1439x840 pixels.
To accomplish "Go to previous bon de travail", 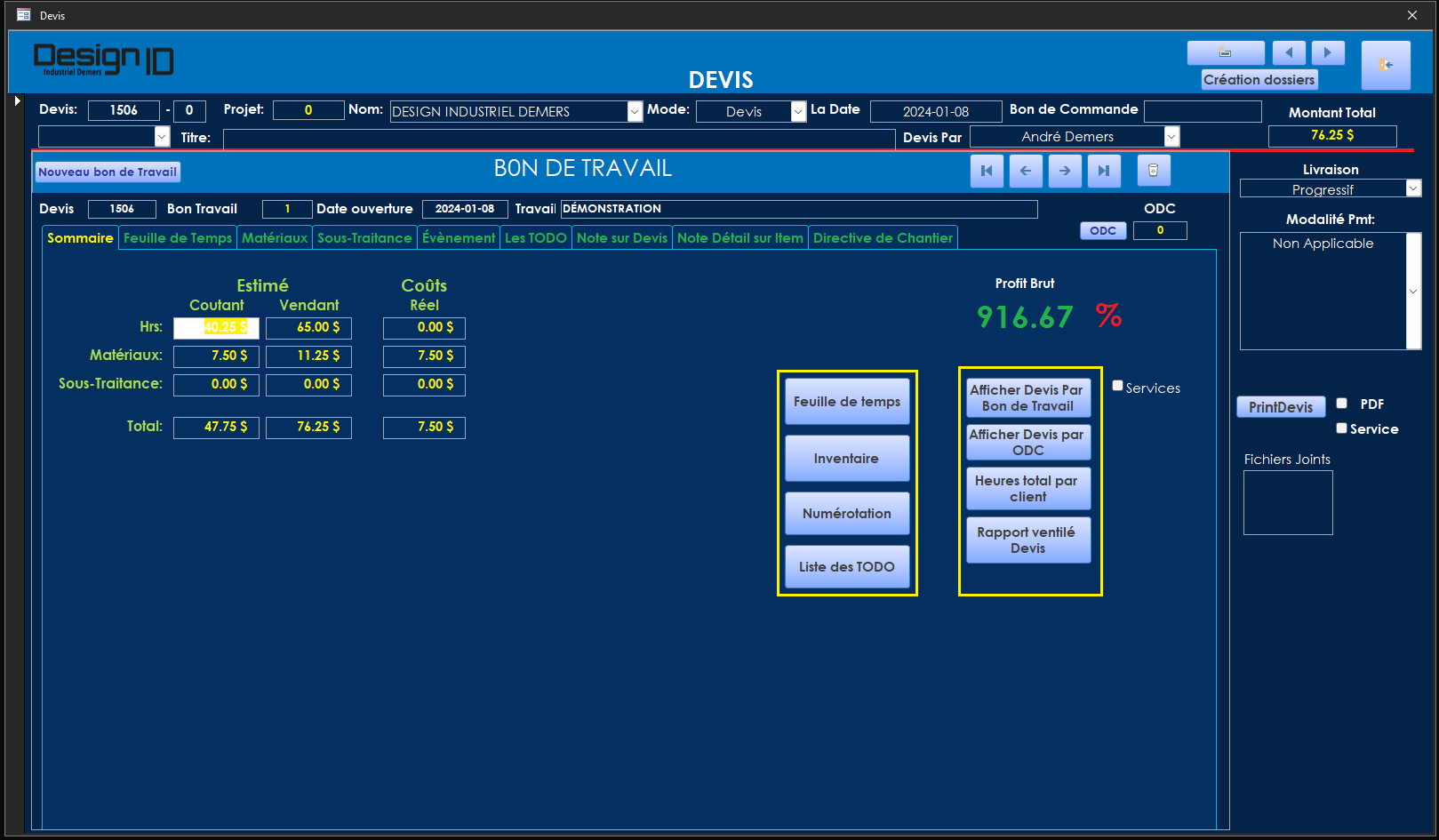I will click(1026, 171).
